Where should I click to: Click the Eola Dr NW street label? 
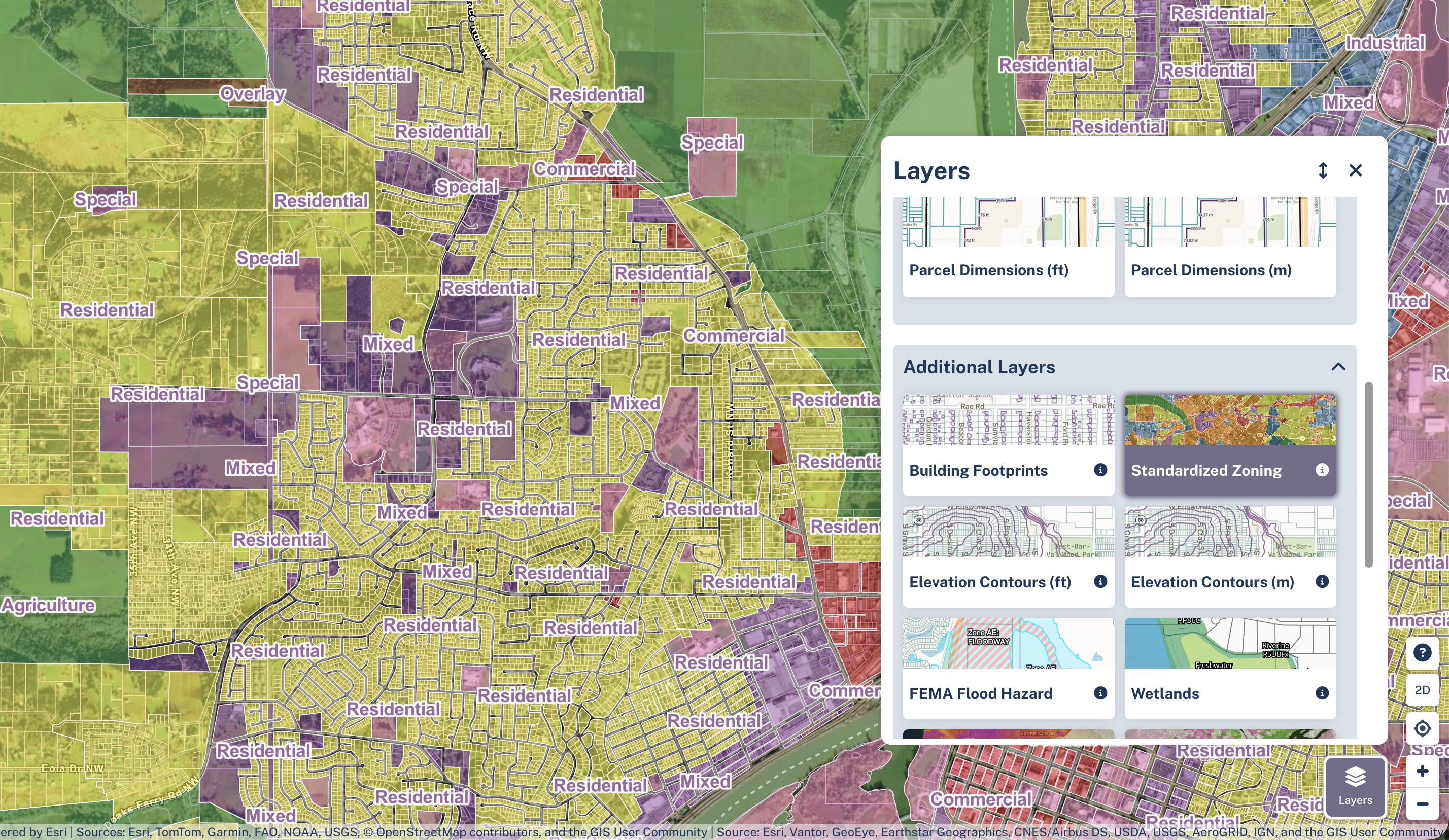(73, 768)
